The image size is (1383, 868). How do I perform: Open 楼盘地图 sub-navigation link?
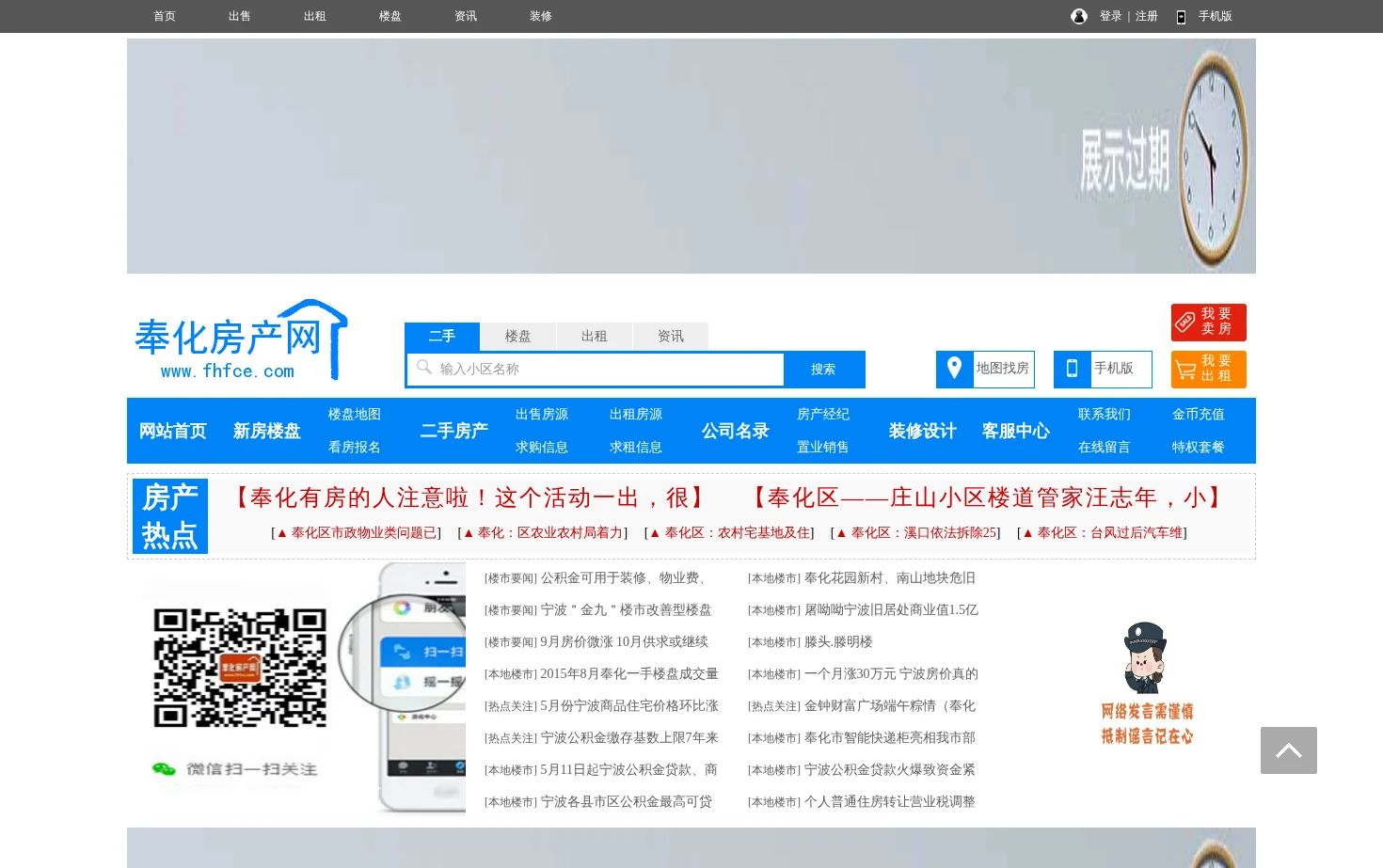(x=355, y=415)
